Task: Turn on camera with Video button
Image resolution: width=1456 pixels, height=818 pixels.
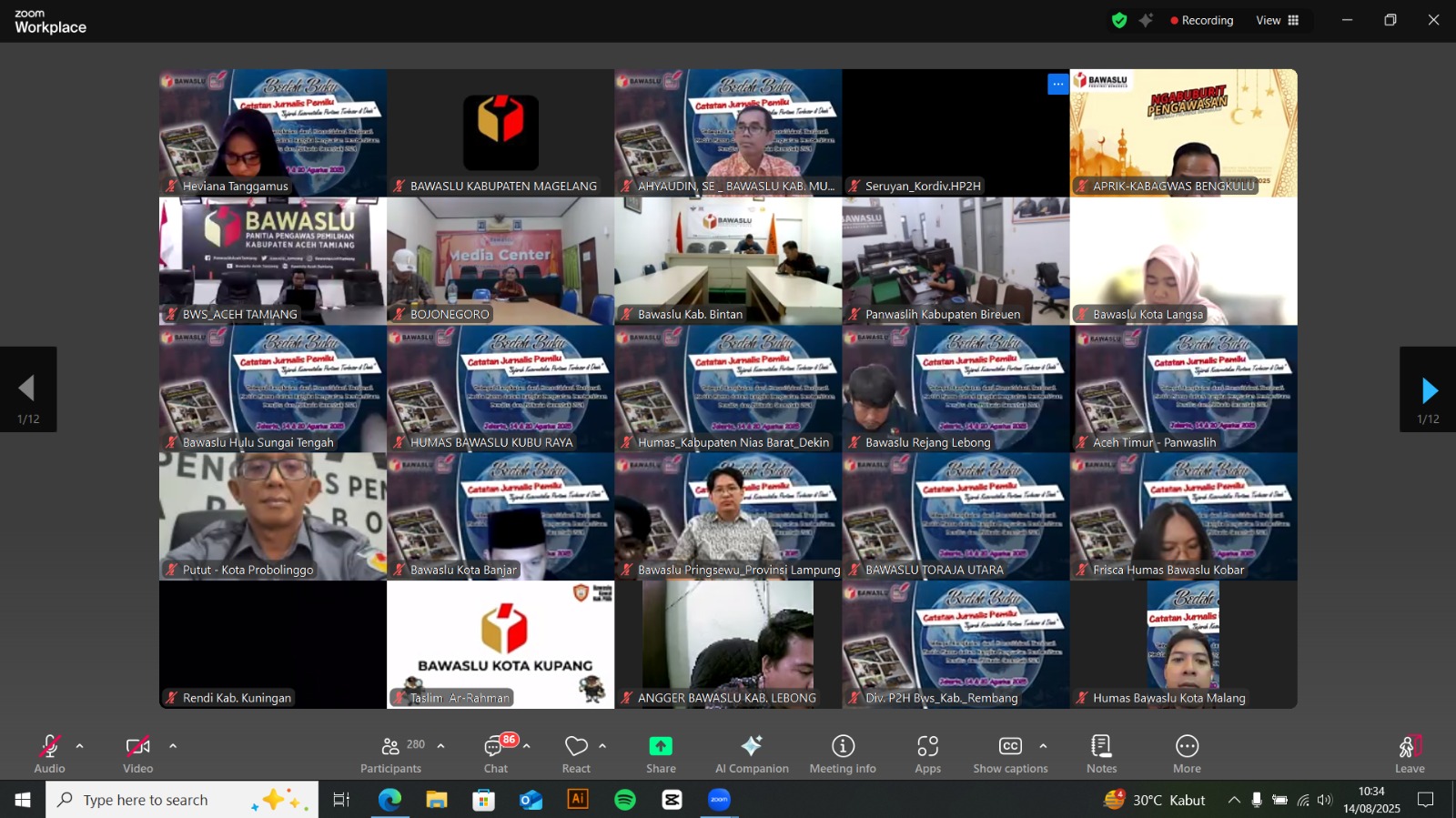Action: 137,754
